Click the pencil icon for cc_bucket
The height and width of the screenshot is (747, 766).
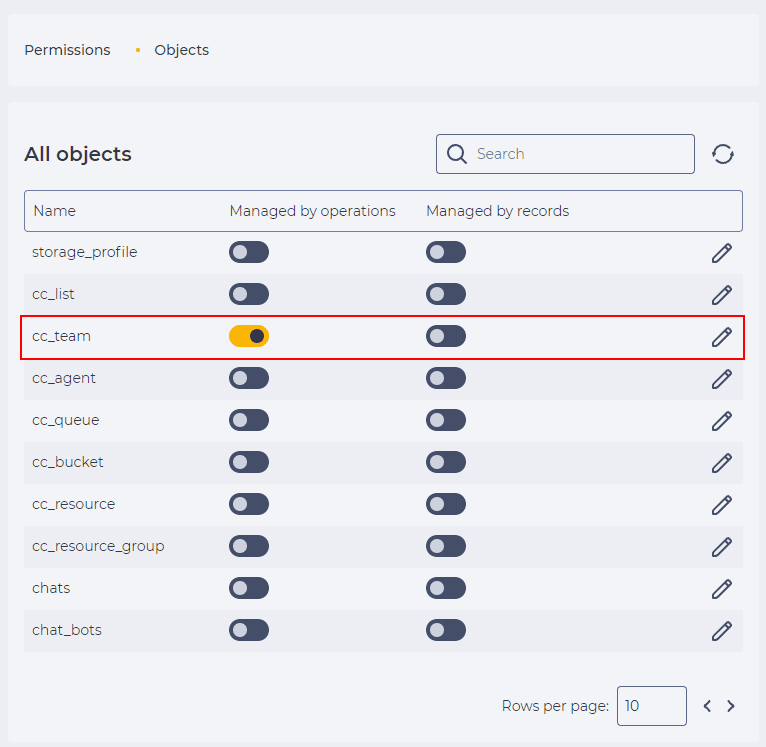722,463
